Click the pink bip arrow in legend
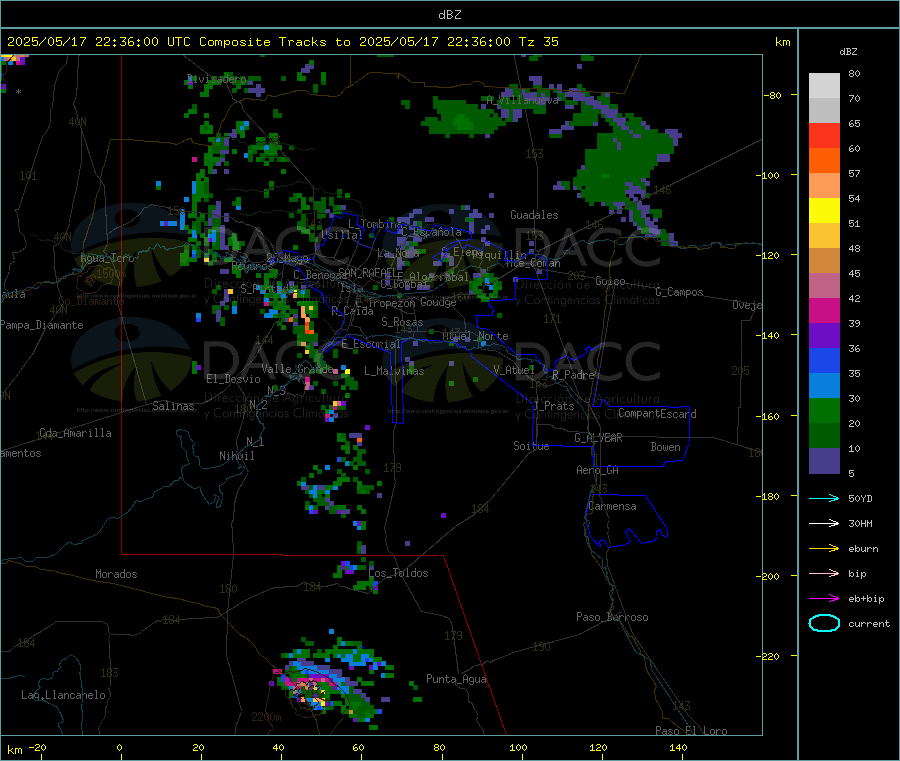 coord(824,573)
